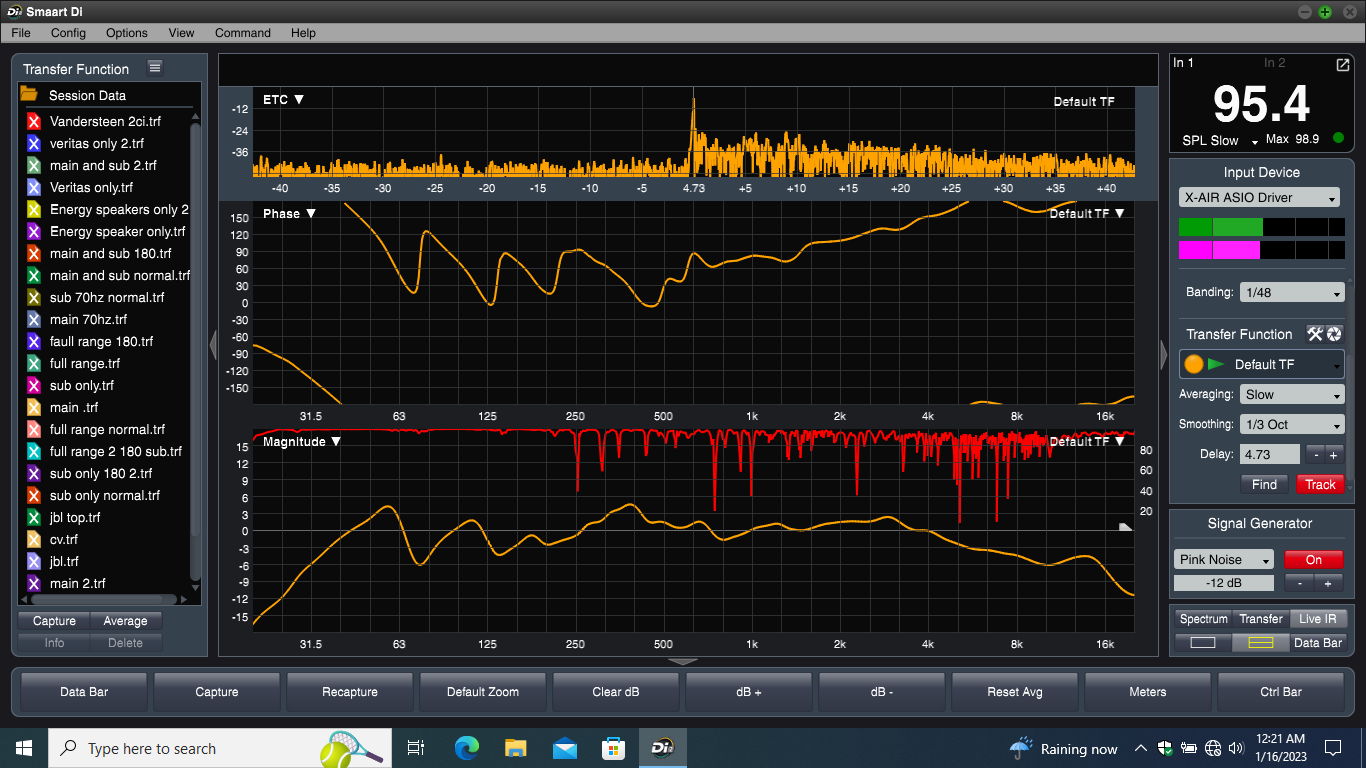Screen dimensions: 1366x768
Task: Click the Delay value field showing 4.73
Action: point(1270,454)
